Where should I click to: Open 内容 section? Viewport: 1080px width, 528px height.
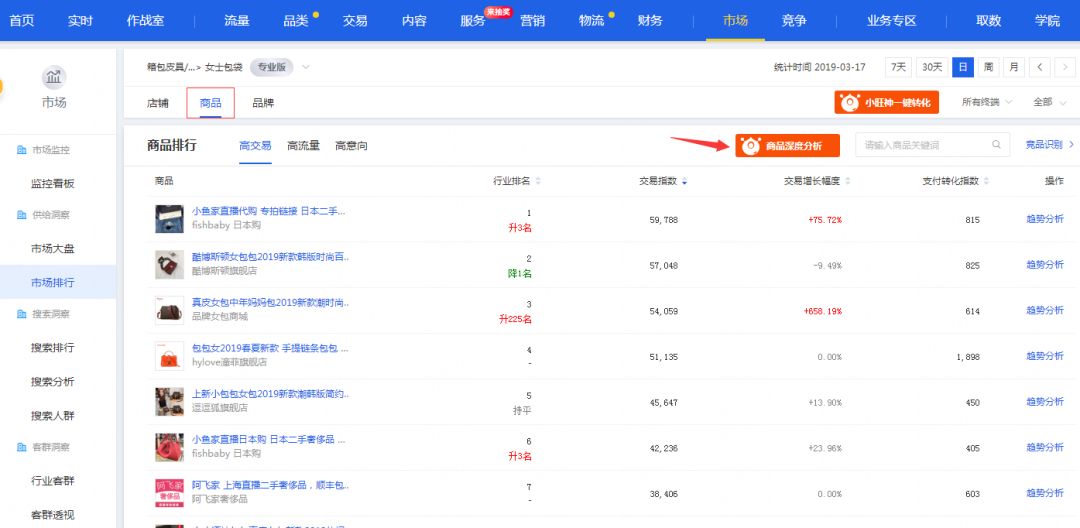point(414,20)
